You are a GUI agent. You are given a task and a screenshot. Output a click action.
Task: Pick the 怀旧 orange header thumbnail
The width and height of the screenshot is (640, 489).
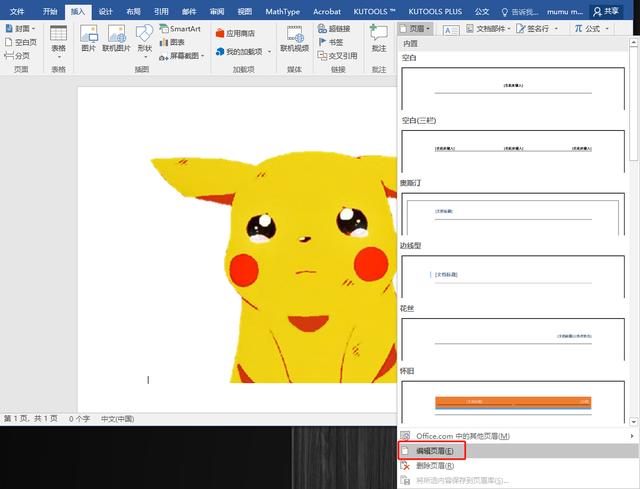(513, 402)
